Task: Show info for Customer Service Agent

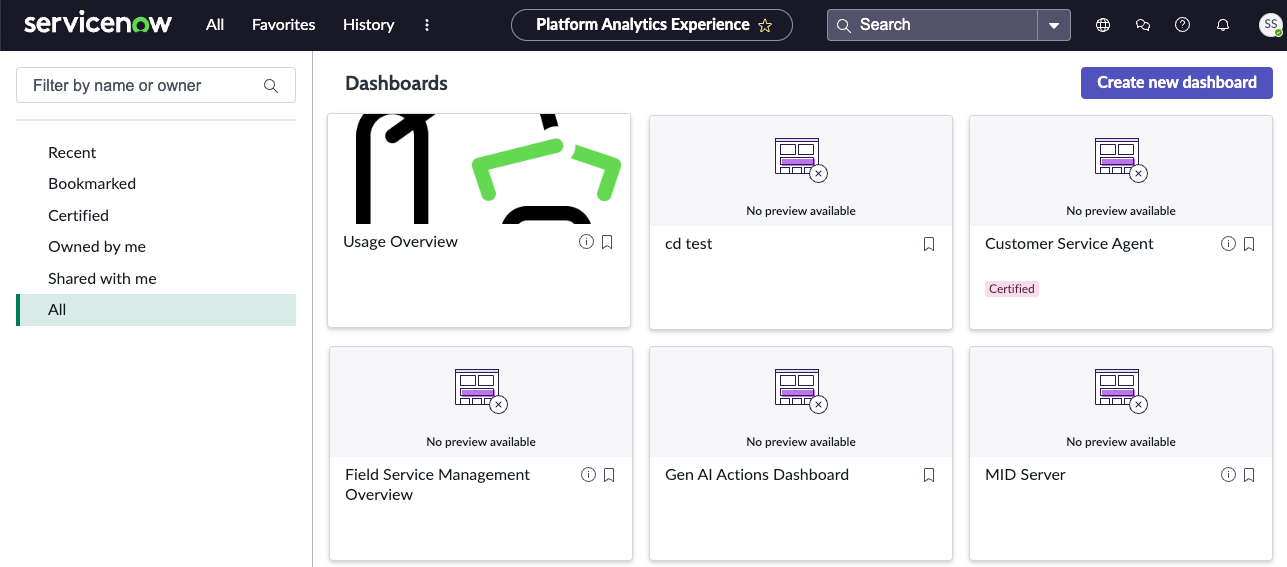Action: 1229,244
